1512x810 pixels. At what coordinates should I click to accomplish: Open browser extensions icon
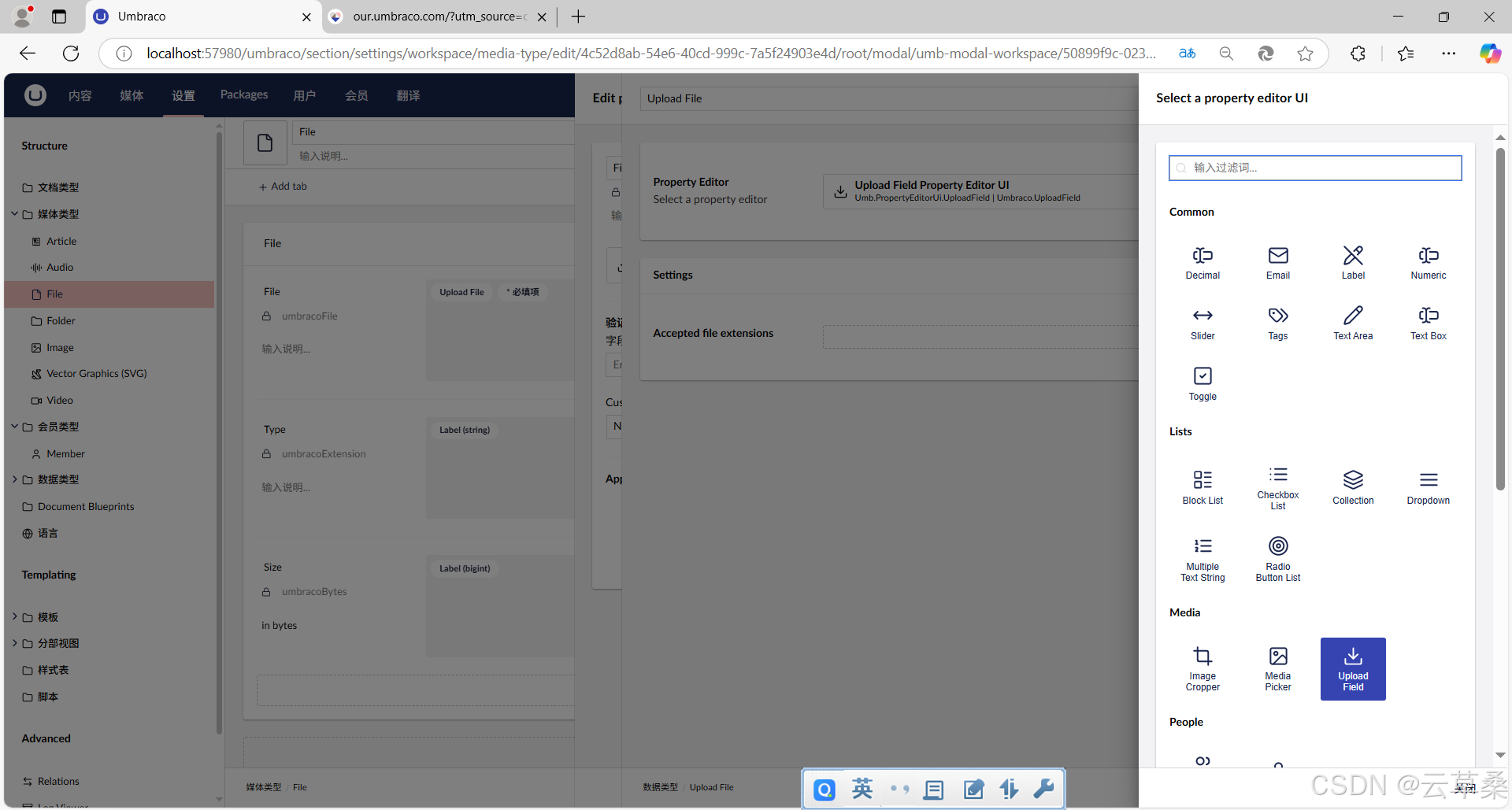[x=1358, y=54]
